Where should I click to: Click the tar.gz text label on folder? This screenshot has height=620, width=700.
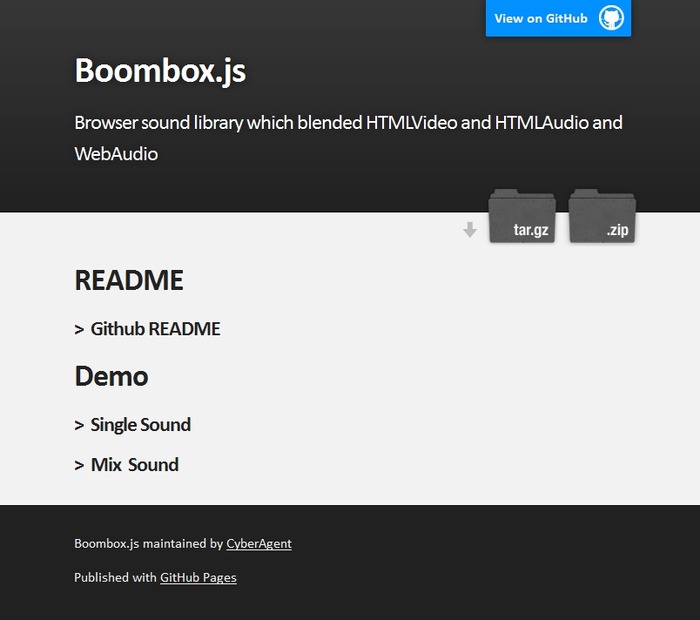[531, 230]
